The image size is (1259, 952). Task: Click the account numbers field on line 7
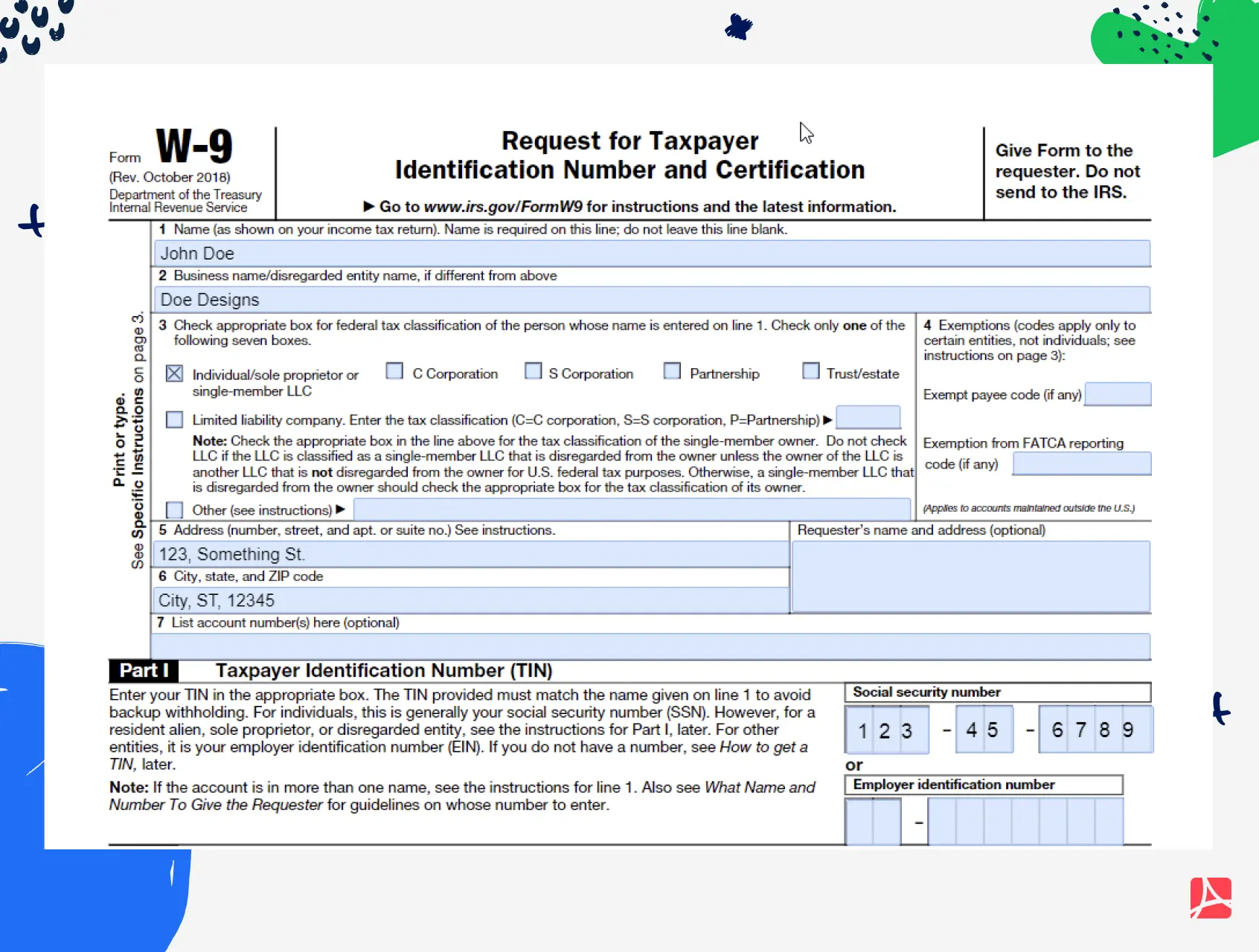(x=651, y=646)
